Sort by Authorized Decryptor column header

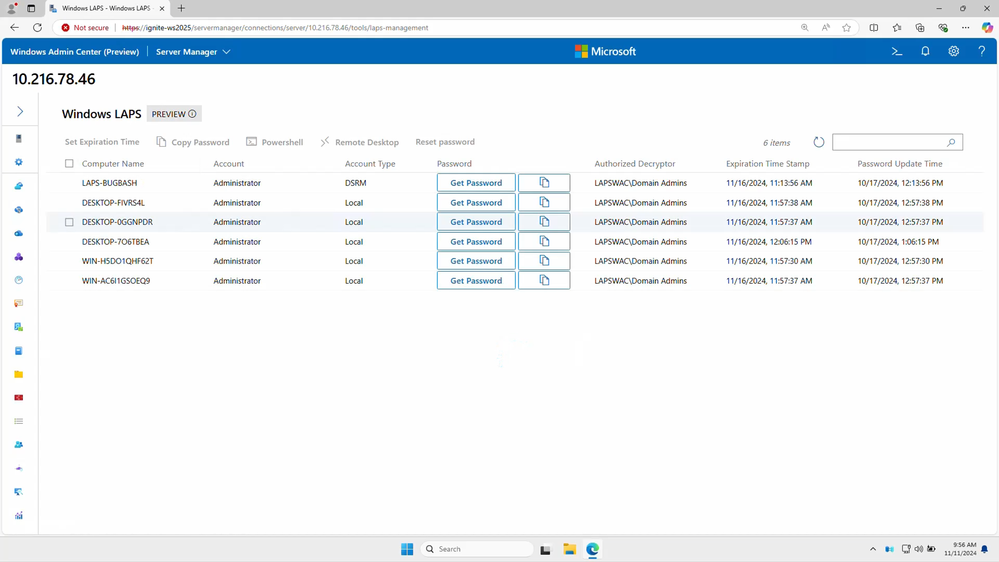(x=635, y=164)
